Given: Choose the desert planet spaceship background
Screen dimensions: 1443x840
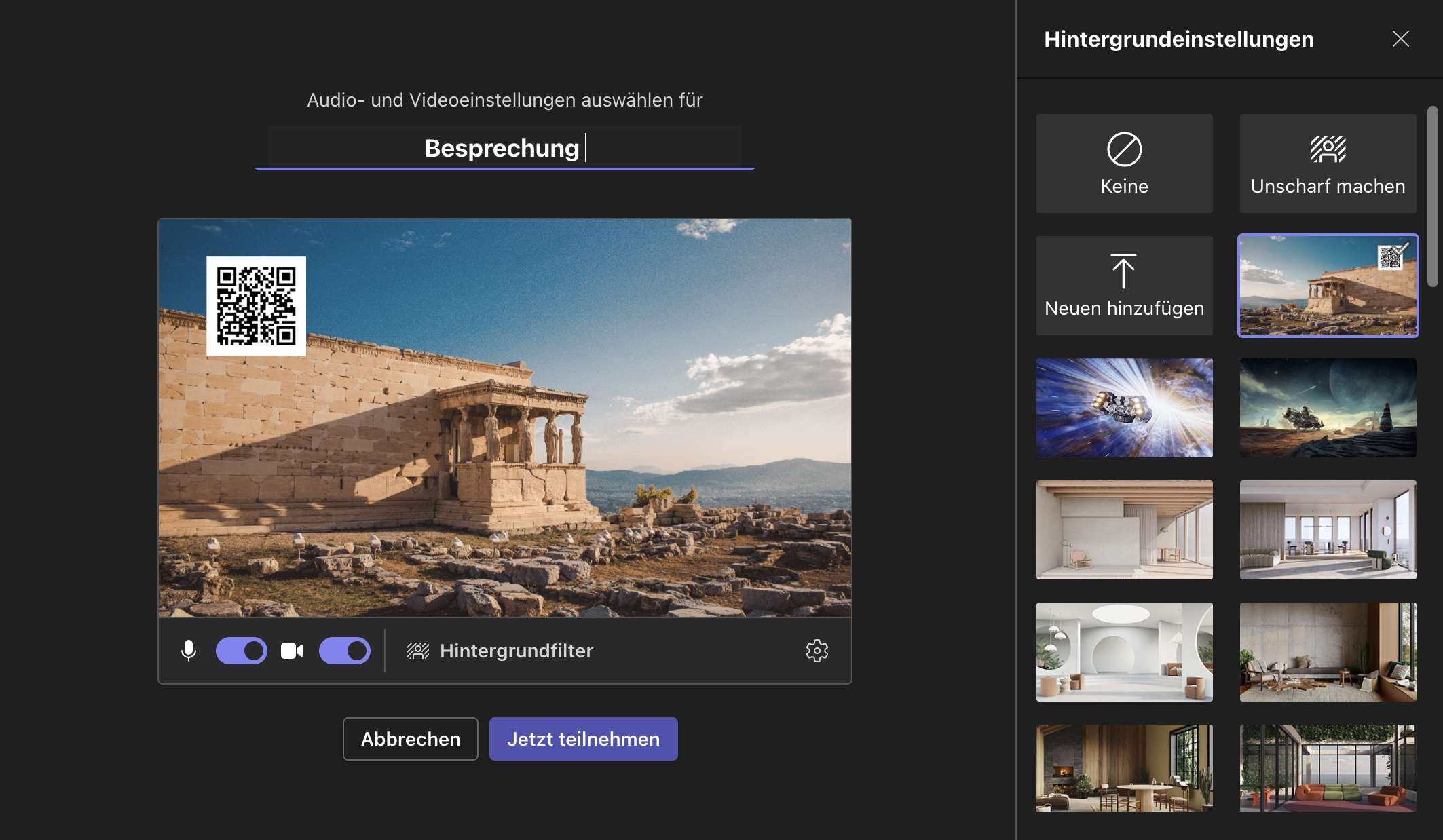Looking at the screenshot, I should (1328, 408).
